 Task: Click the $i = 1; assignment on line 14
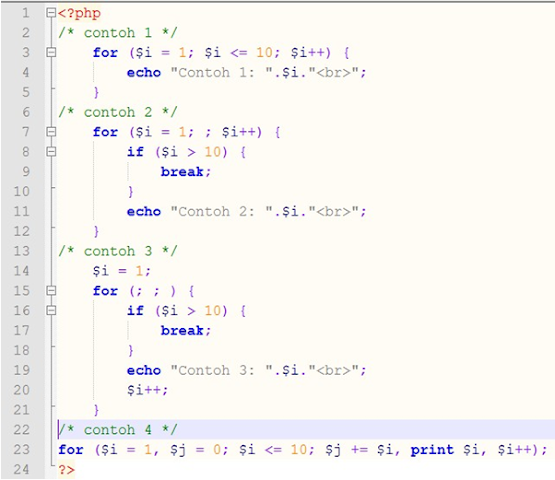coord(122,271)
